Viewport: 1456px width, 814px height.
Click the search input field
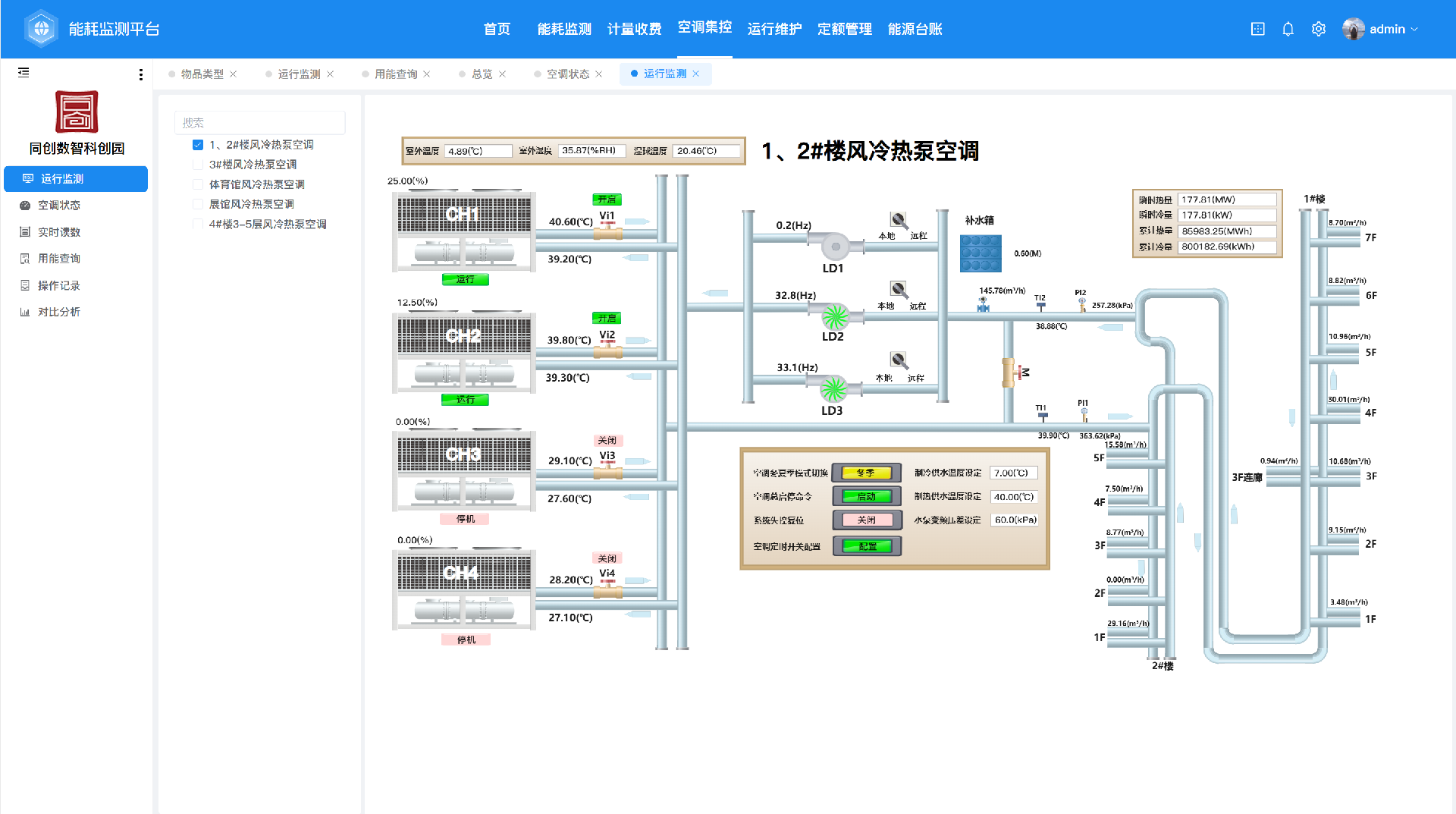click(x=259, y=123)
